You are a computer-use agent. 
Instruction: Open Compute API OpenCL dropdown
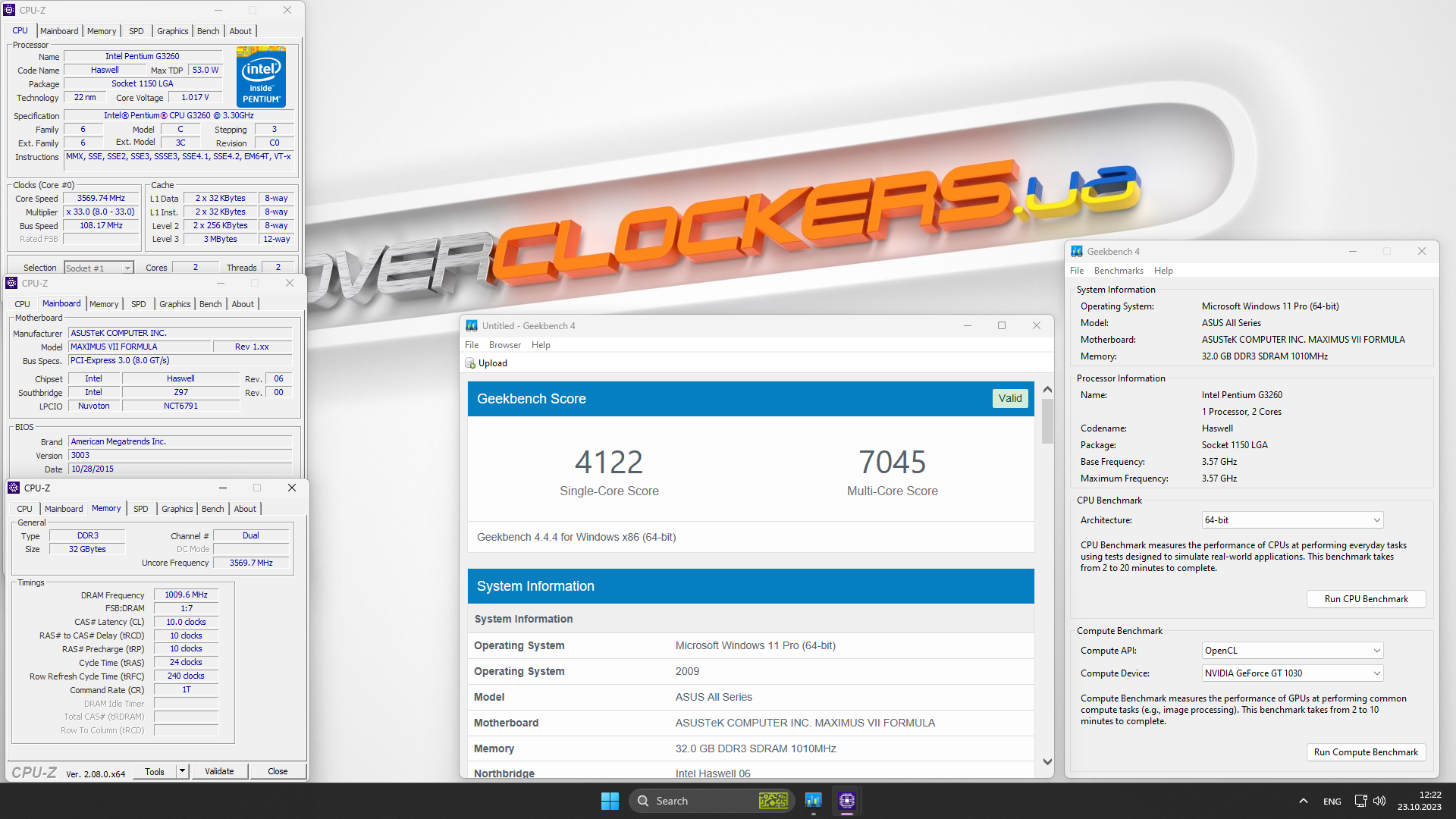(1293, 651)
